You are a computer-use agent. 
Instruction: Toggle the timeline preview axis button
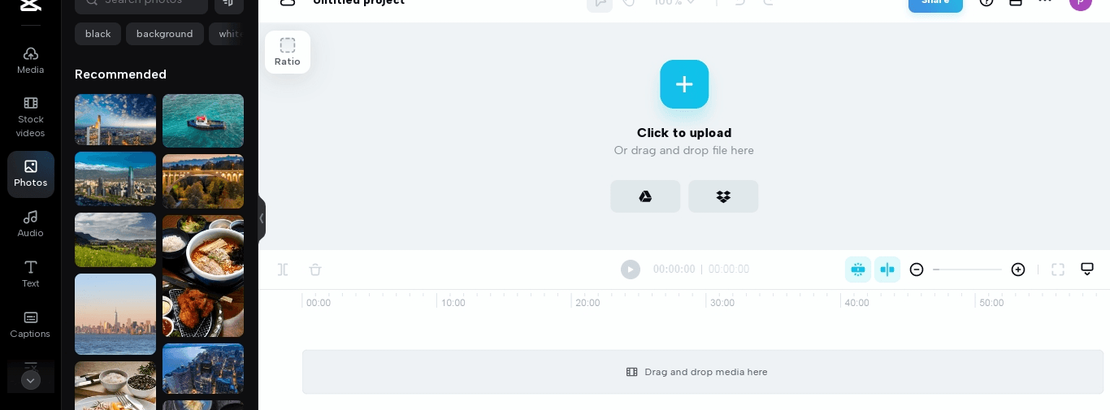click(x=887, y=269)
